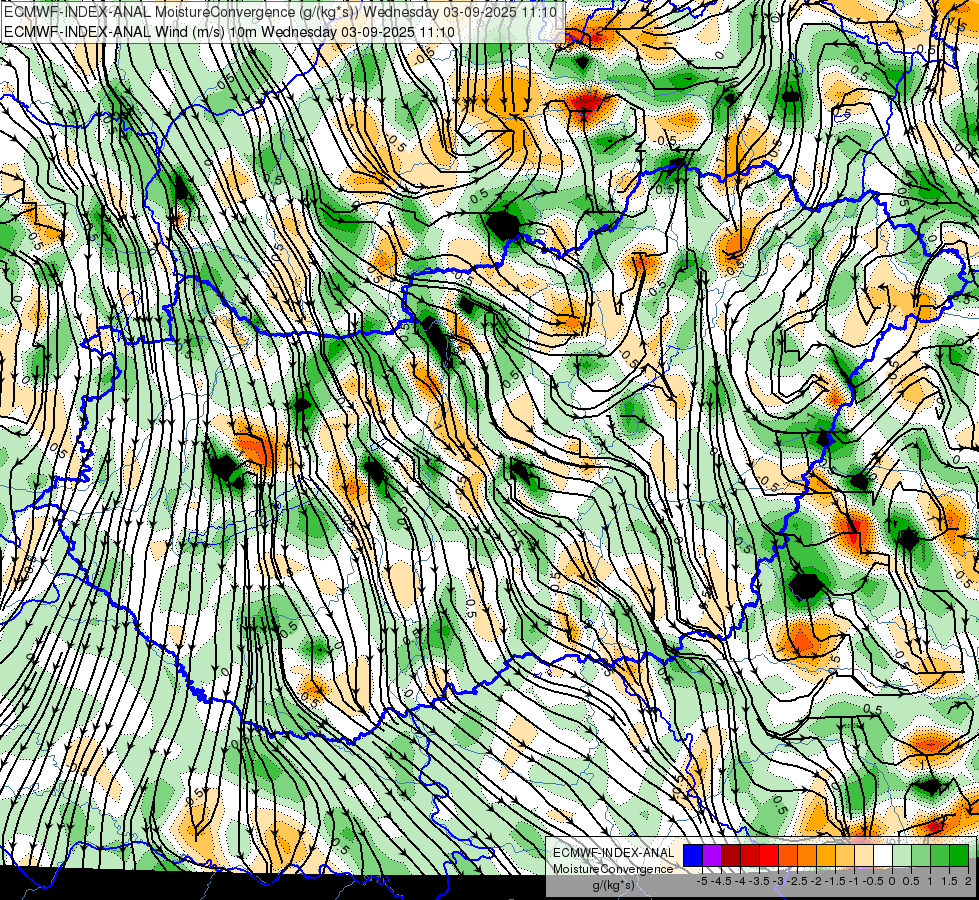The image size is (979, 900).
Task: Select the darkest green swatch ending at 2
Action: pyautogui.click(x=959, y=855)
